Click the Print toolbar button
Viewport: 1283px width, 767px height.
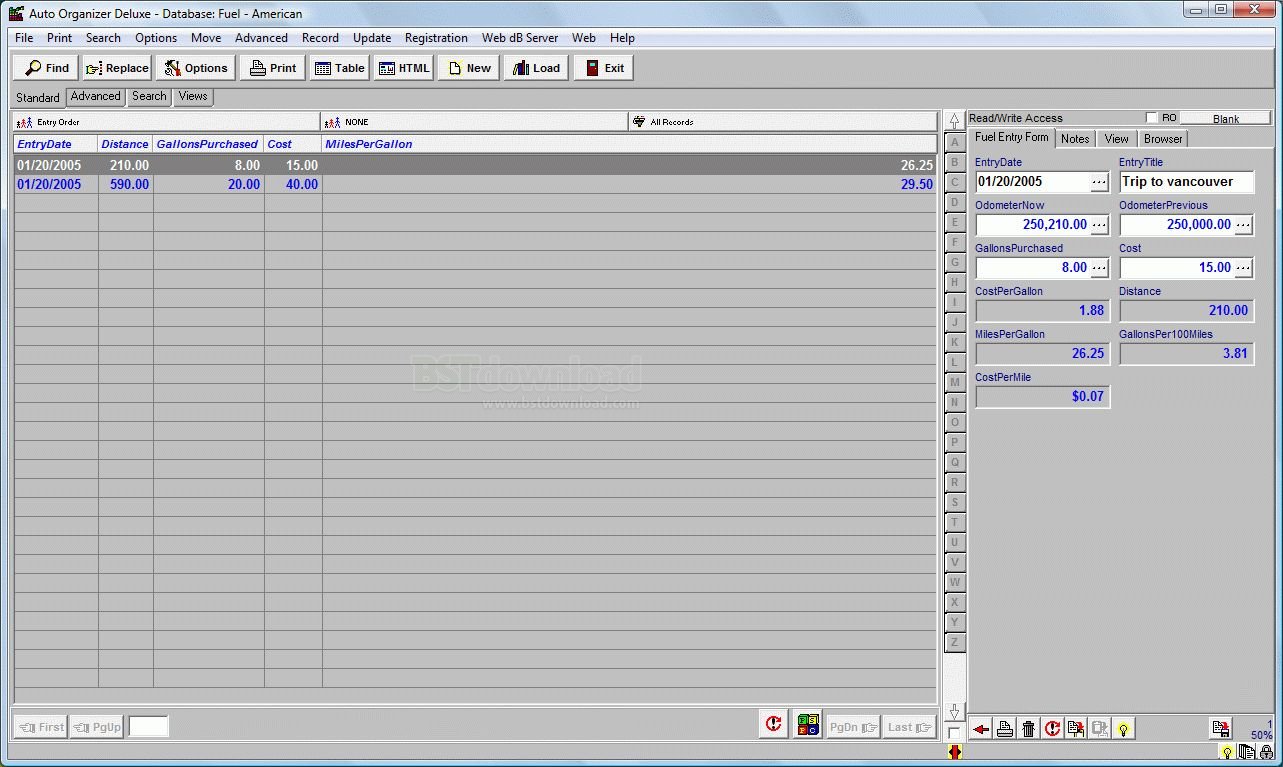(x=272, y=68)
